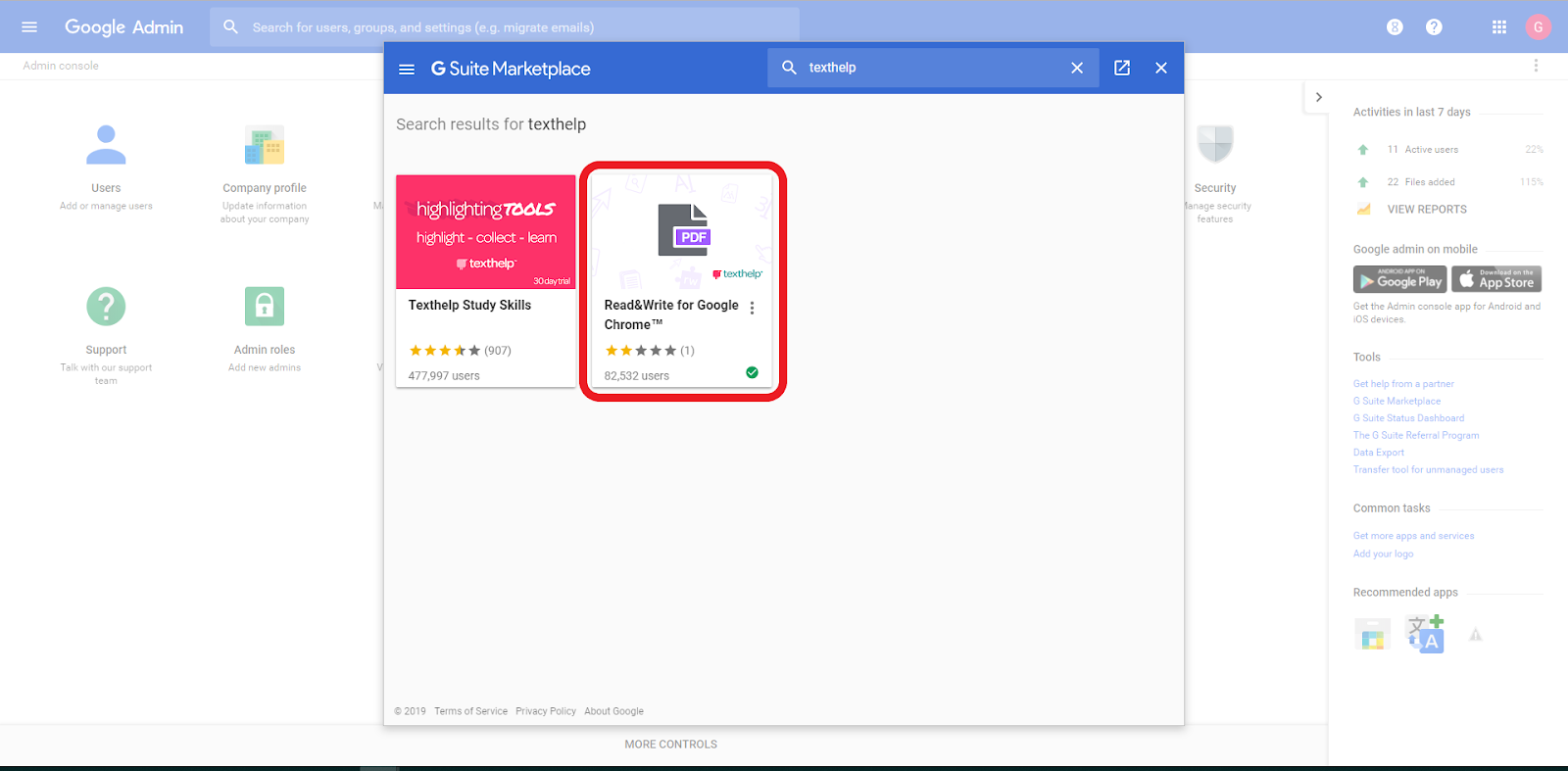Select the '477,997 users' text
This screenshot has height=771, width=1568.
pos(444,375)
